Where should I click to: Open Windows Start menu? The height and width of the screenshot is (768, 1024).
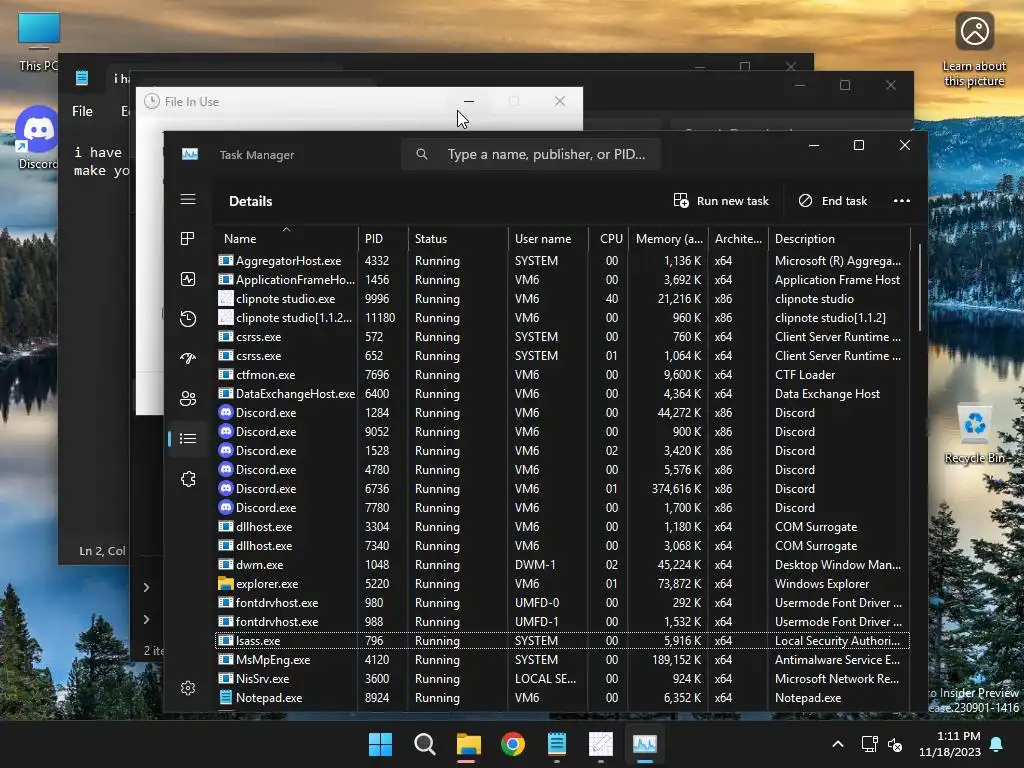tap(380, 744)
